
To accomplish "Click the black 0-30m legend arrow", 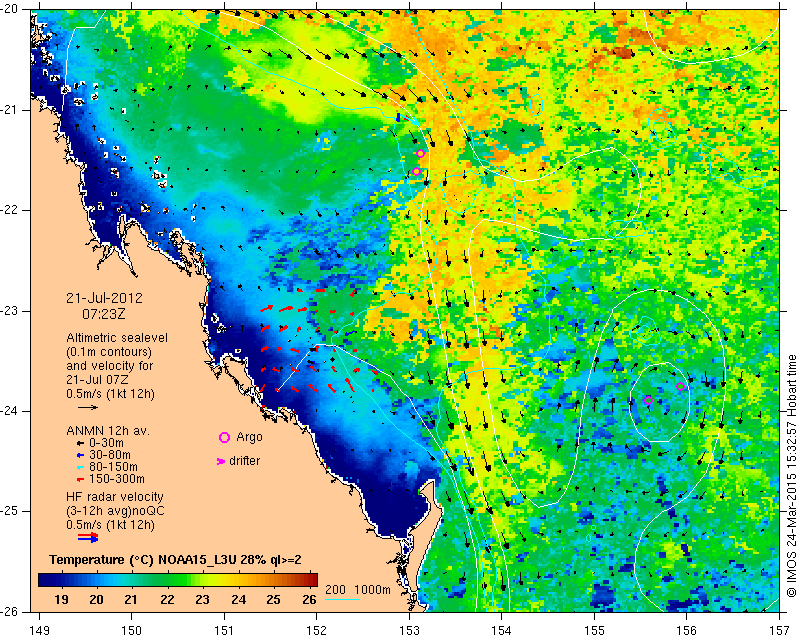I will pos(80,443).
